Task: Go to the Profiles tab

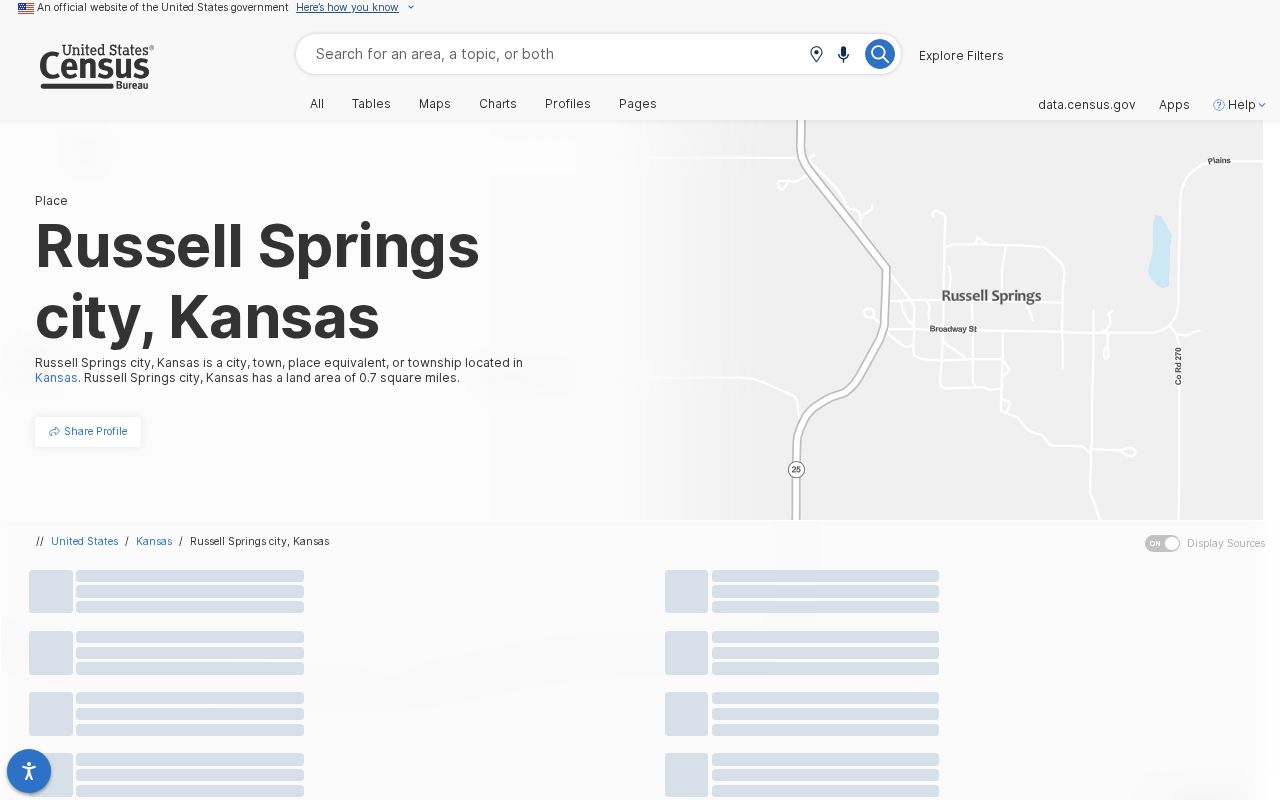Action: coord(568,104)
